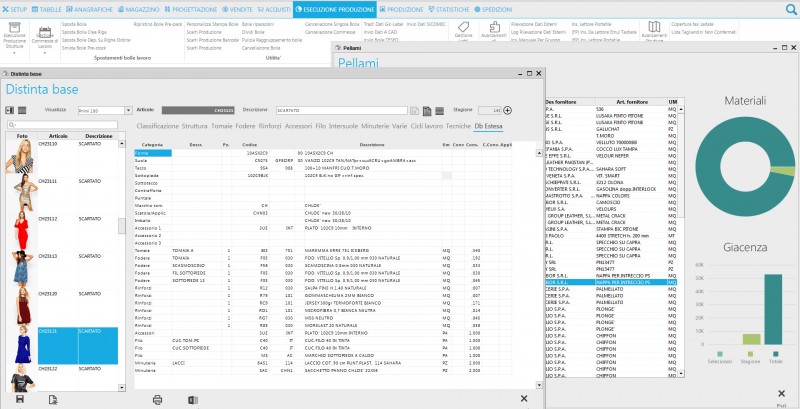The height and width of the screenshot is (409, 800).
Task: Click the save floppy disk icon
Action: (x=20, y=399)
